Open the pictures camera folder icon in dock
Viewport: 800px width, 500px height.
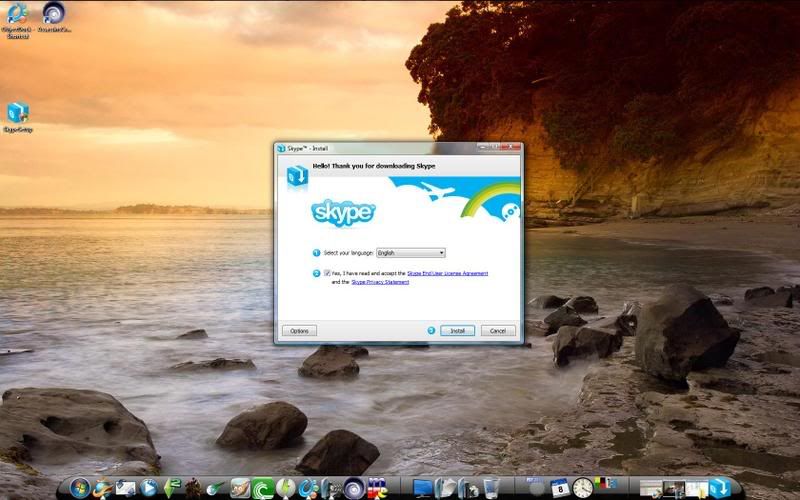point(468,488)
